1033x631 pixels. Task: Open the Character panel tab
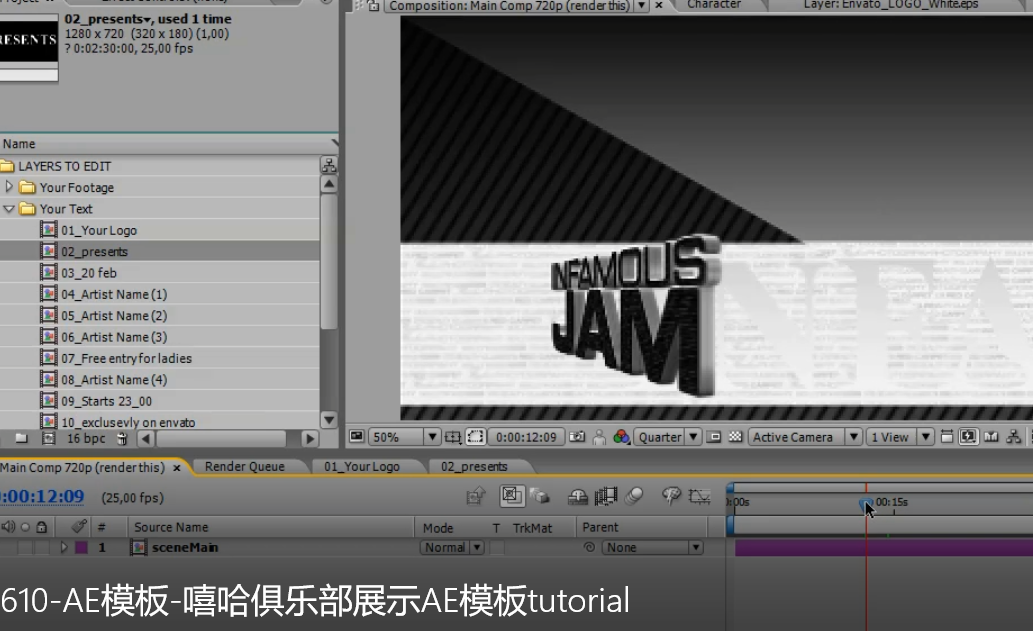click(x=714, y=5)
